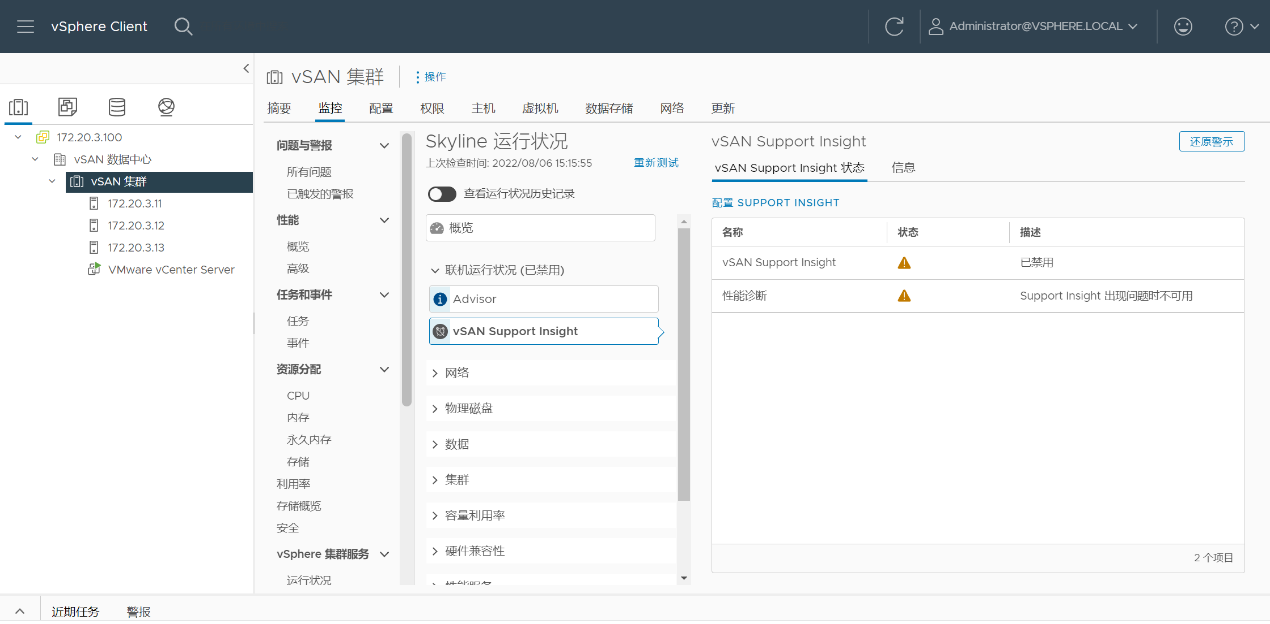Expand the 数据 health group

point(435,444)
